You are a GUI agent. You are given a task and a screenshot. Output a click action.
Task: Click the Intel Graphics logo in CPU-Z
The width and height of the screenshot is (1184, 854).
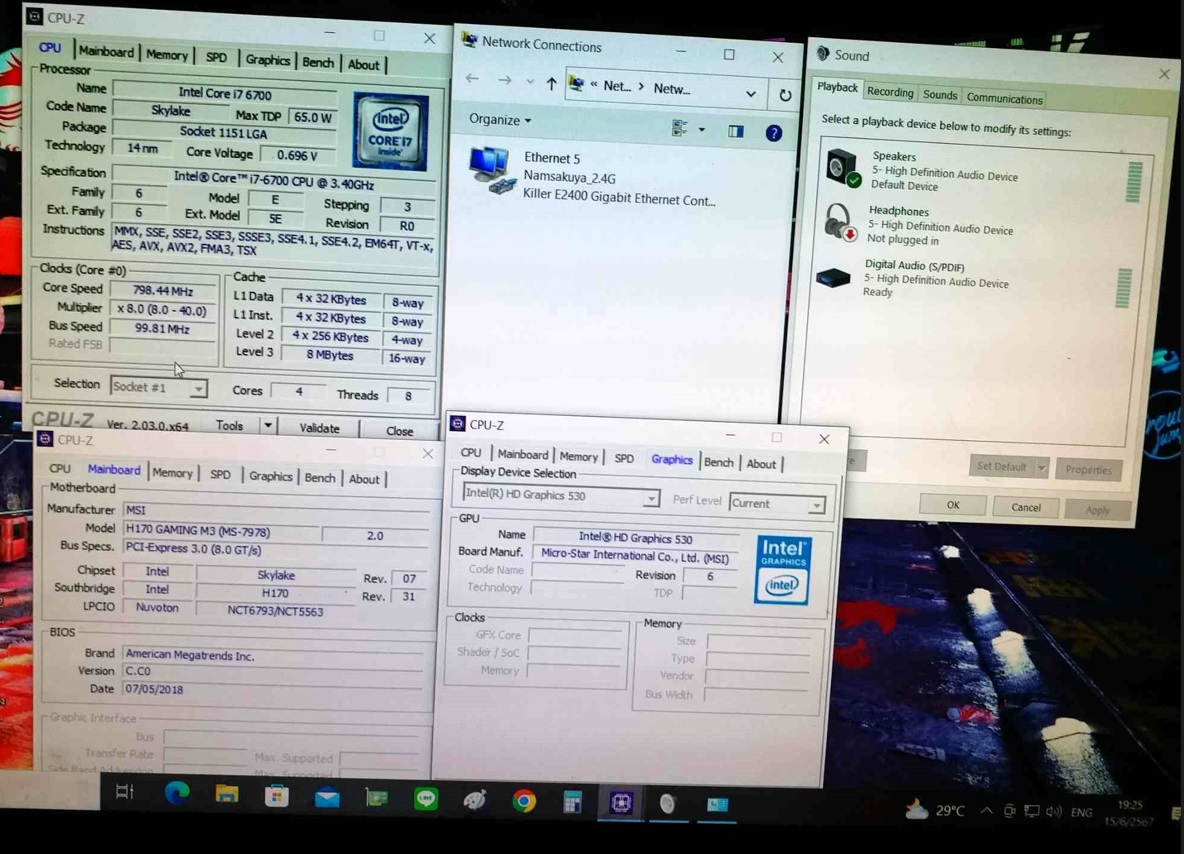[x=782, y=569]
